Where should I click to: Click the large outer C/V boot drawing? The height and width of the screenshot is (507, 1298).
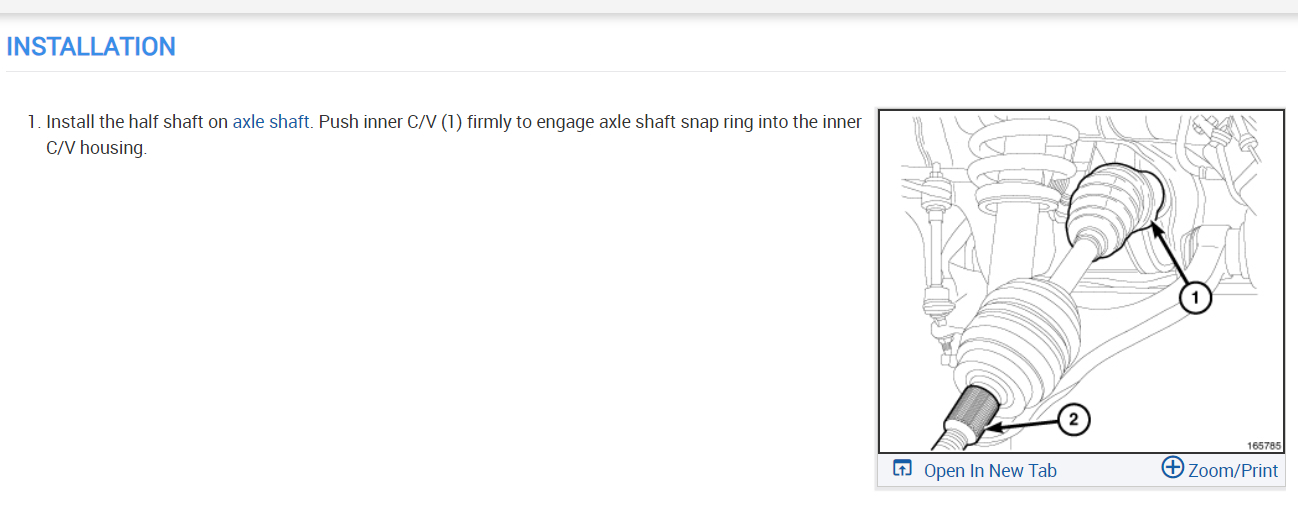(1010, 338)
